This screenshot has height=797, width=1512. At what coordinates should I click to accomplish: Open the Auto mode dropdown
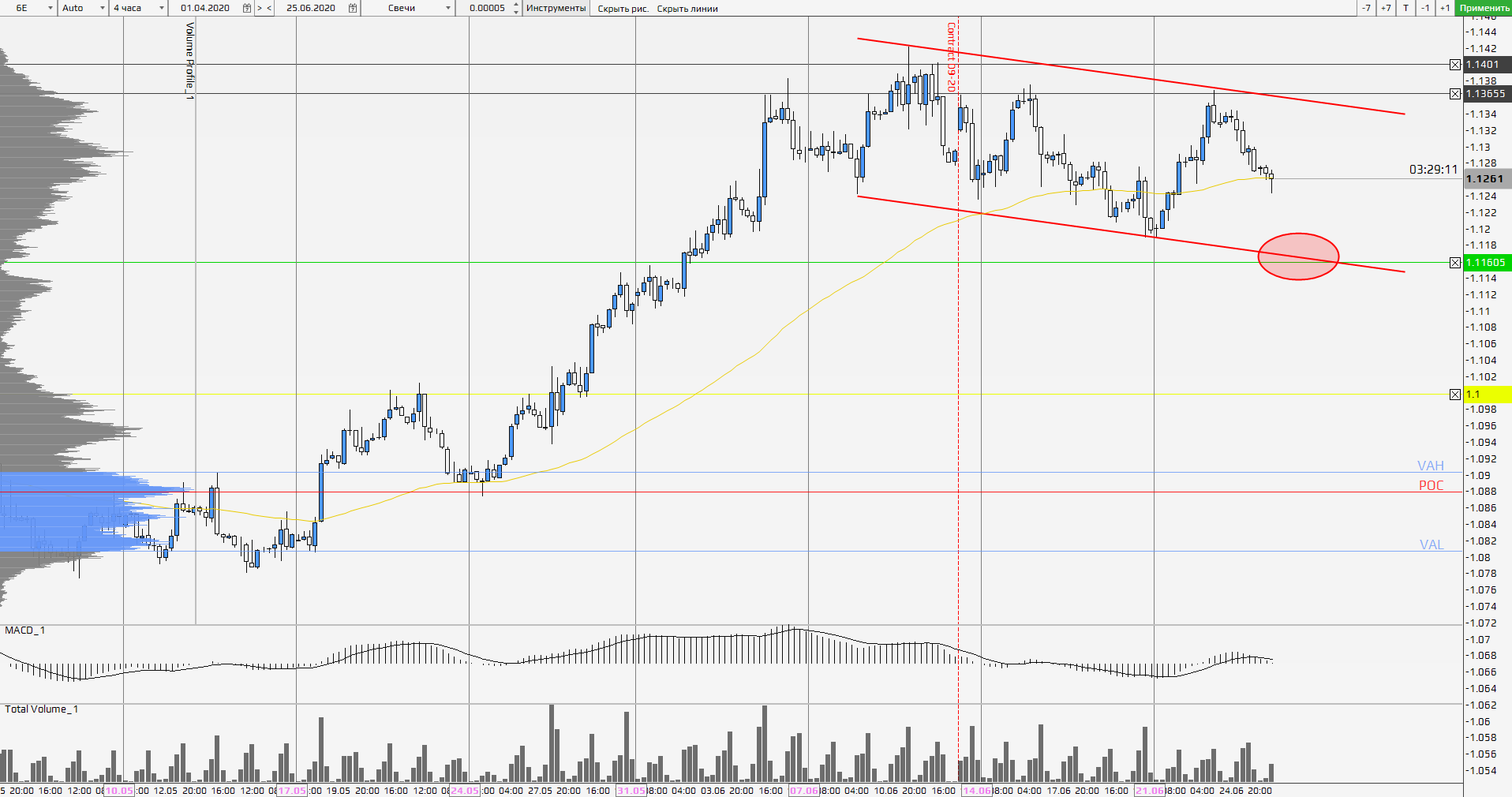(x=102, y=8)
